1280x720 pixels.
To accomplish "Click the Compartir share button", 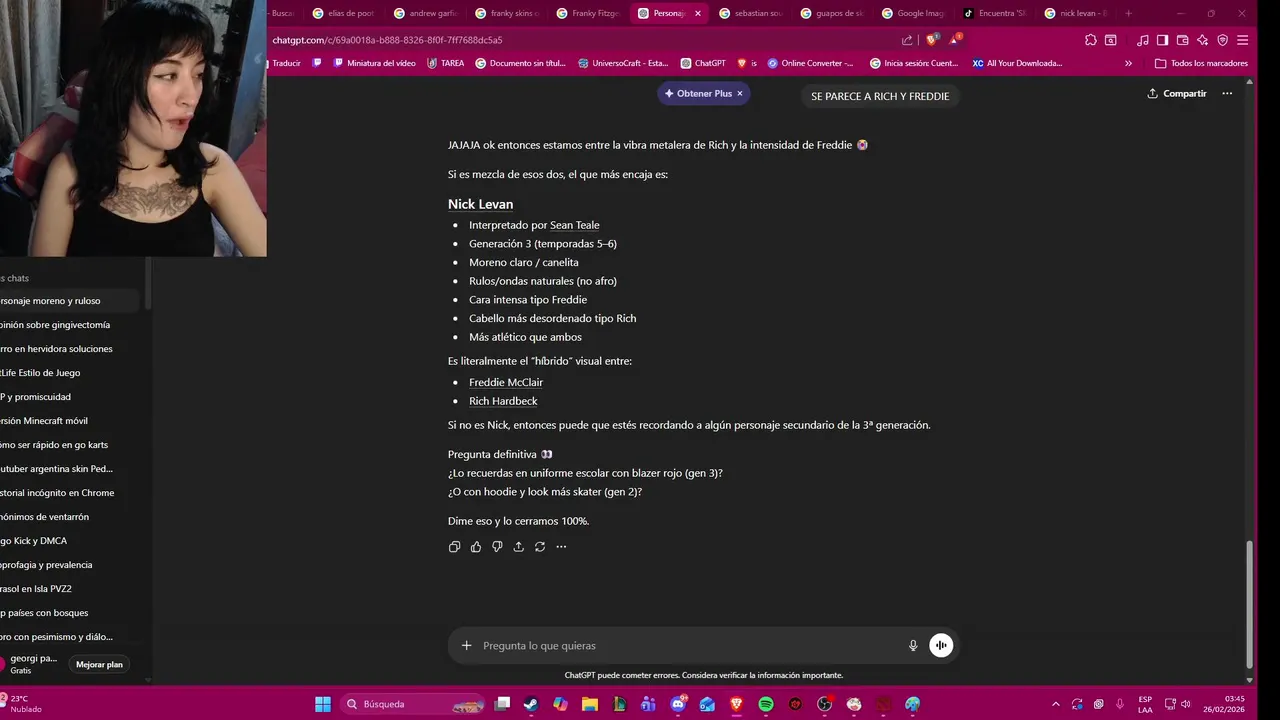I will (x=1177, y=93).
